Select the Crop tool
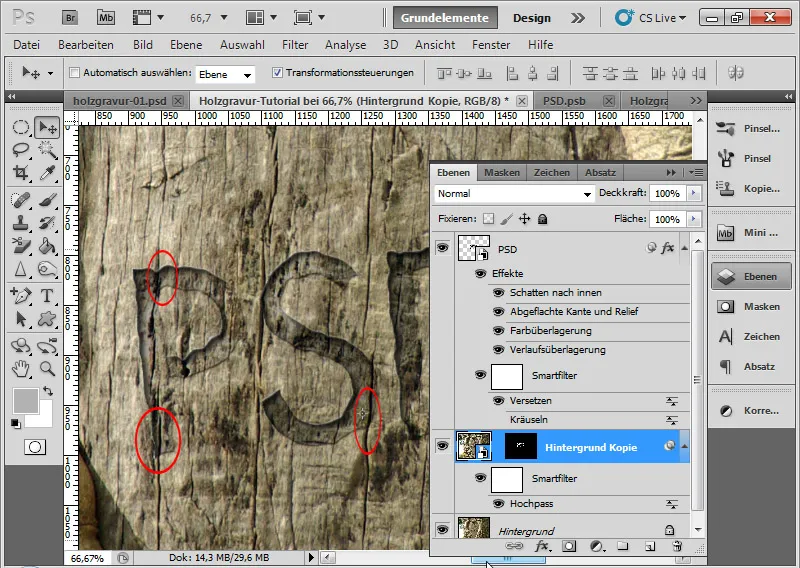 20,173
